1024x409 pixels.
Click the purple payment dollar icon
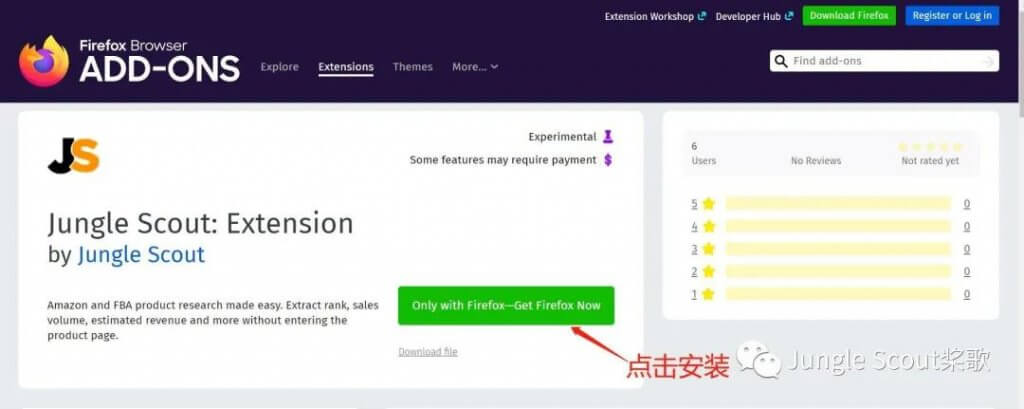pyautogui.click(x=608, y=159)
